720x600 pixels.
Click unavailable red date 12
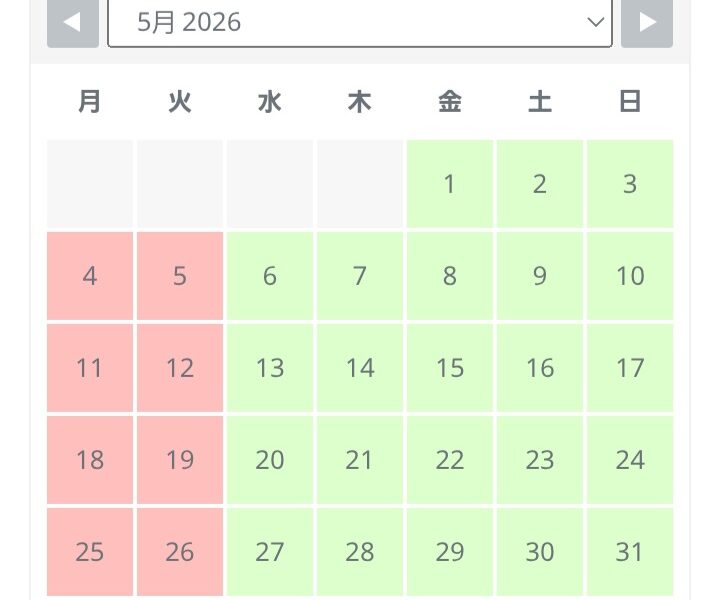(180, 368)
